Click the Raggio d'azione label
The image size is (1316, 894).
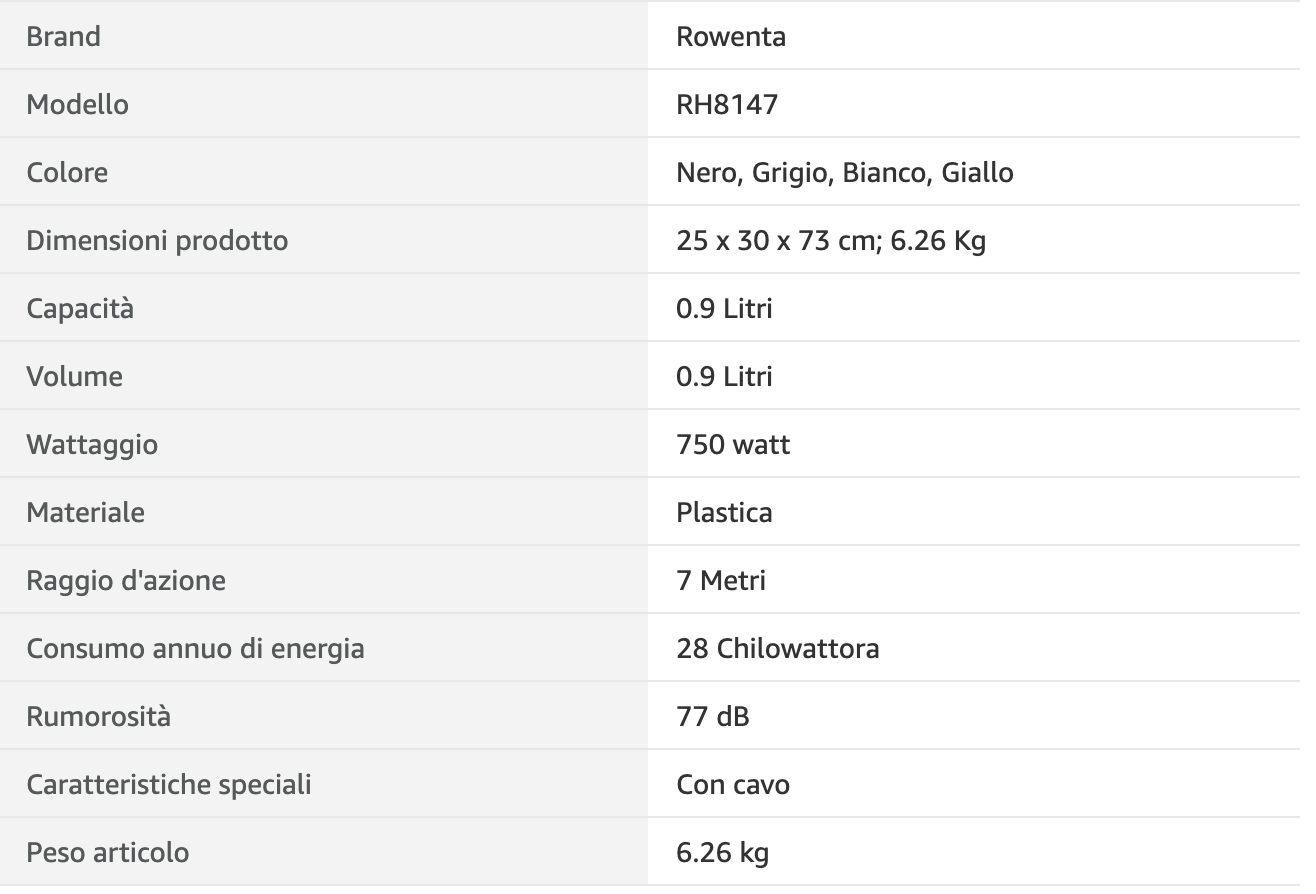tap(126, 580)
